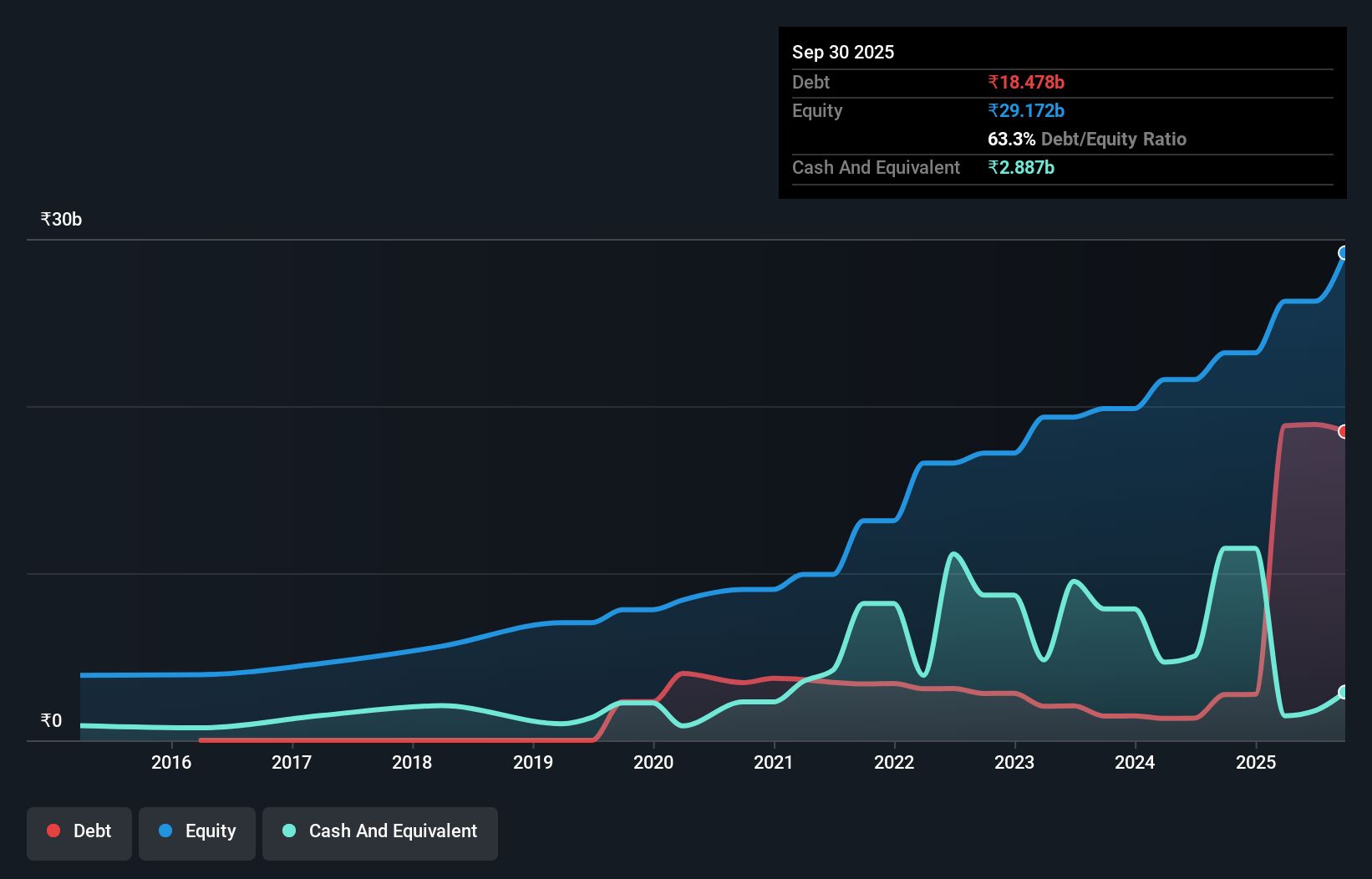Toggle visibility of the Equity series
1372x879 pixels.
[197, 832]
